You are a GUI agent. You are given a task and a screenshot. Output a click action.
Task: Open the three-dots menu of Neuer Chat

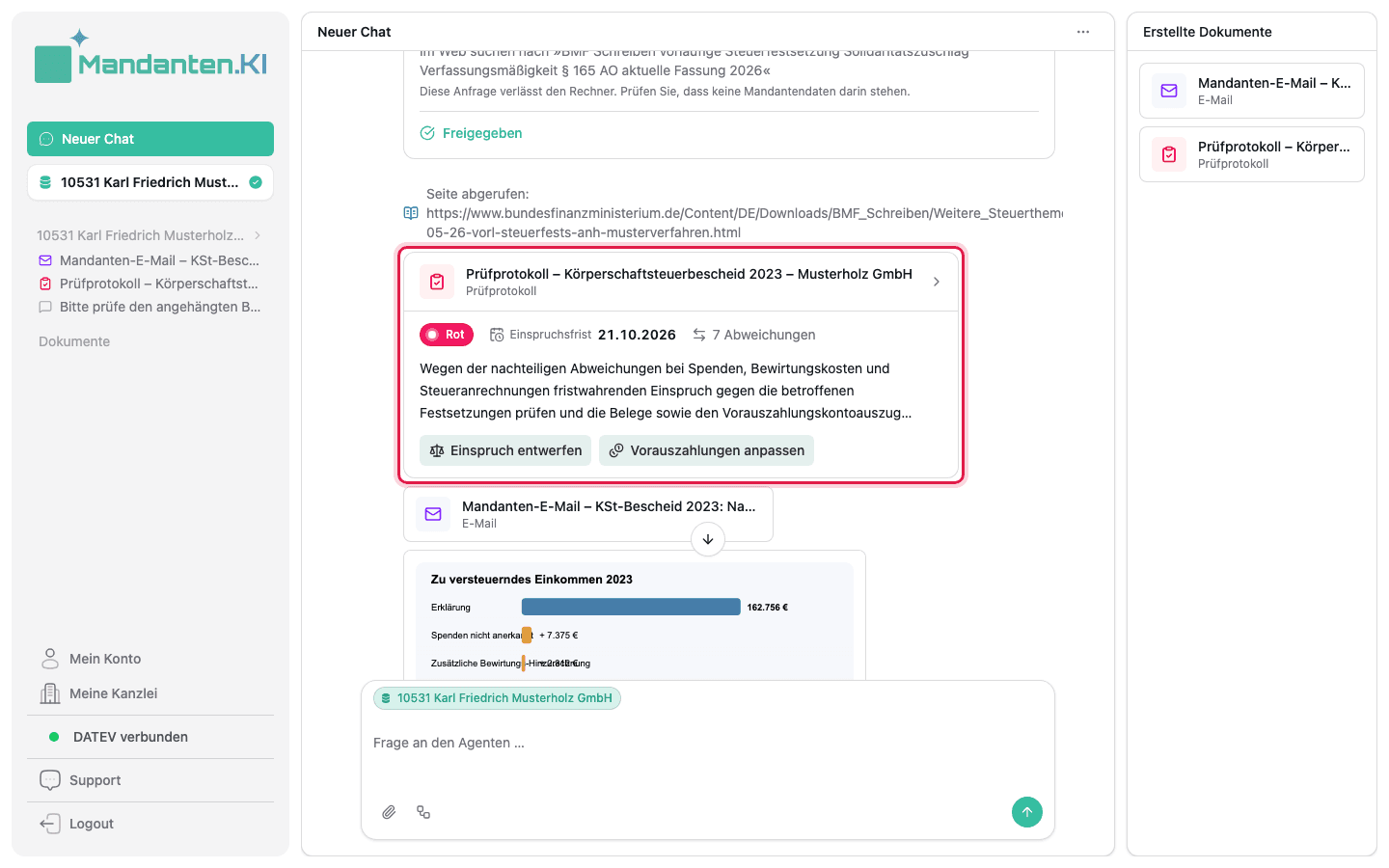1083,32
